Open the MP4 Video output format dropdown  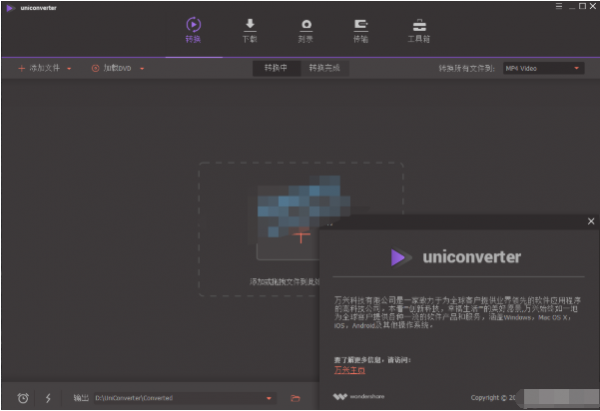543,68
